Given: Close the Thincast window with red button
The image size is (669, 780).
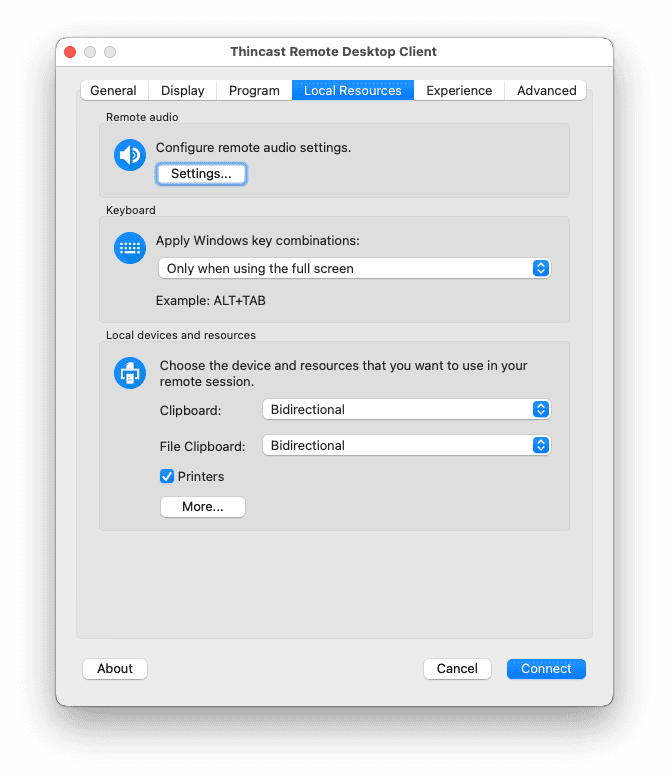Looking at the screenshot, I should 70,52.
